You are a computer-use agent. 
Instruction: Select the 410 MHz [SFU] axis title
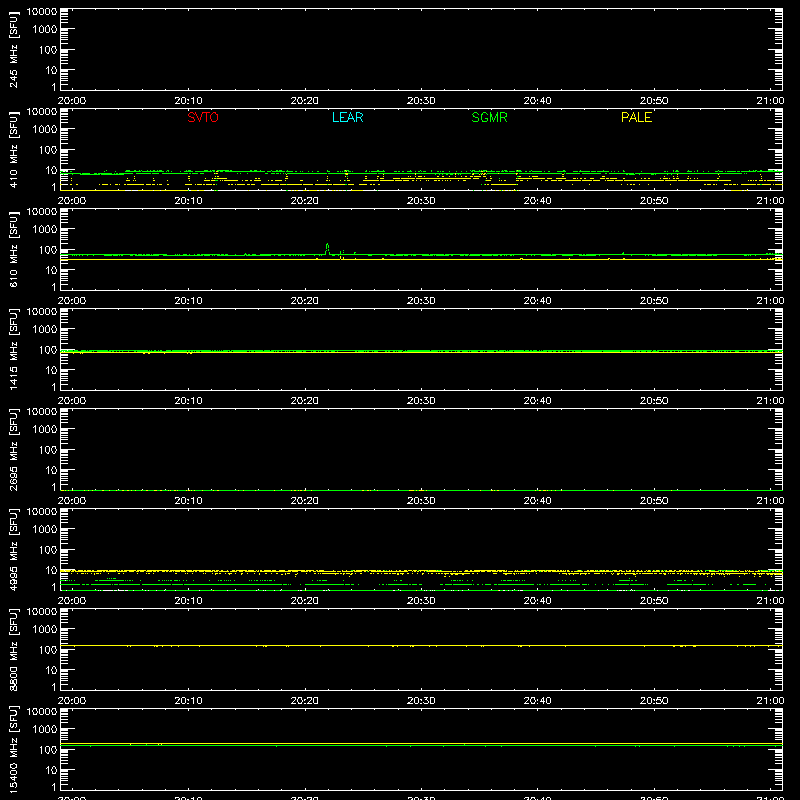(14, 149)
